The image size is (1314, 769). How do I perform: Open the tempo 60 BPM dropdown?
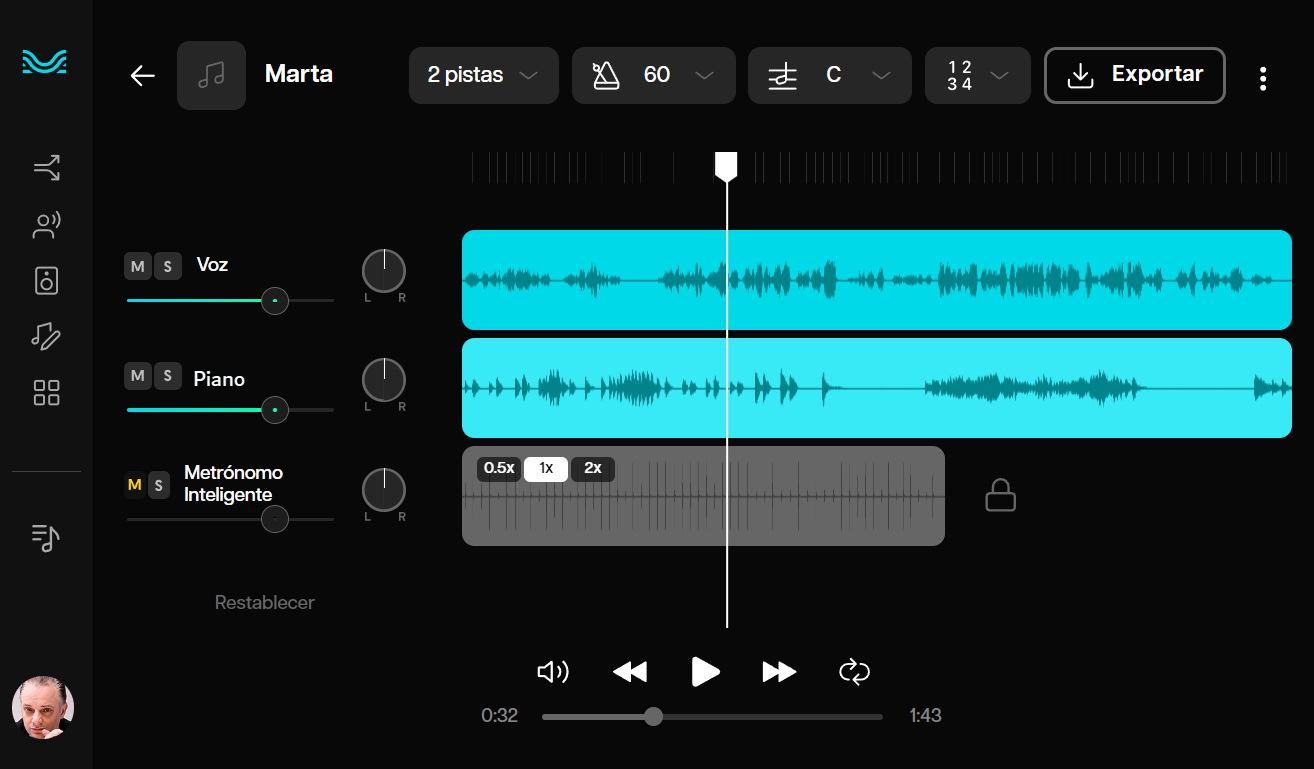pyautogui.click(x=654, y=75)
